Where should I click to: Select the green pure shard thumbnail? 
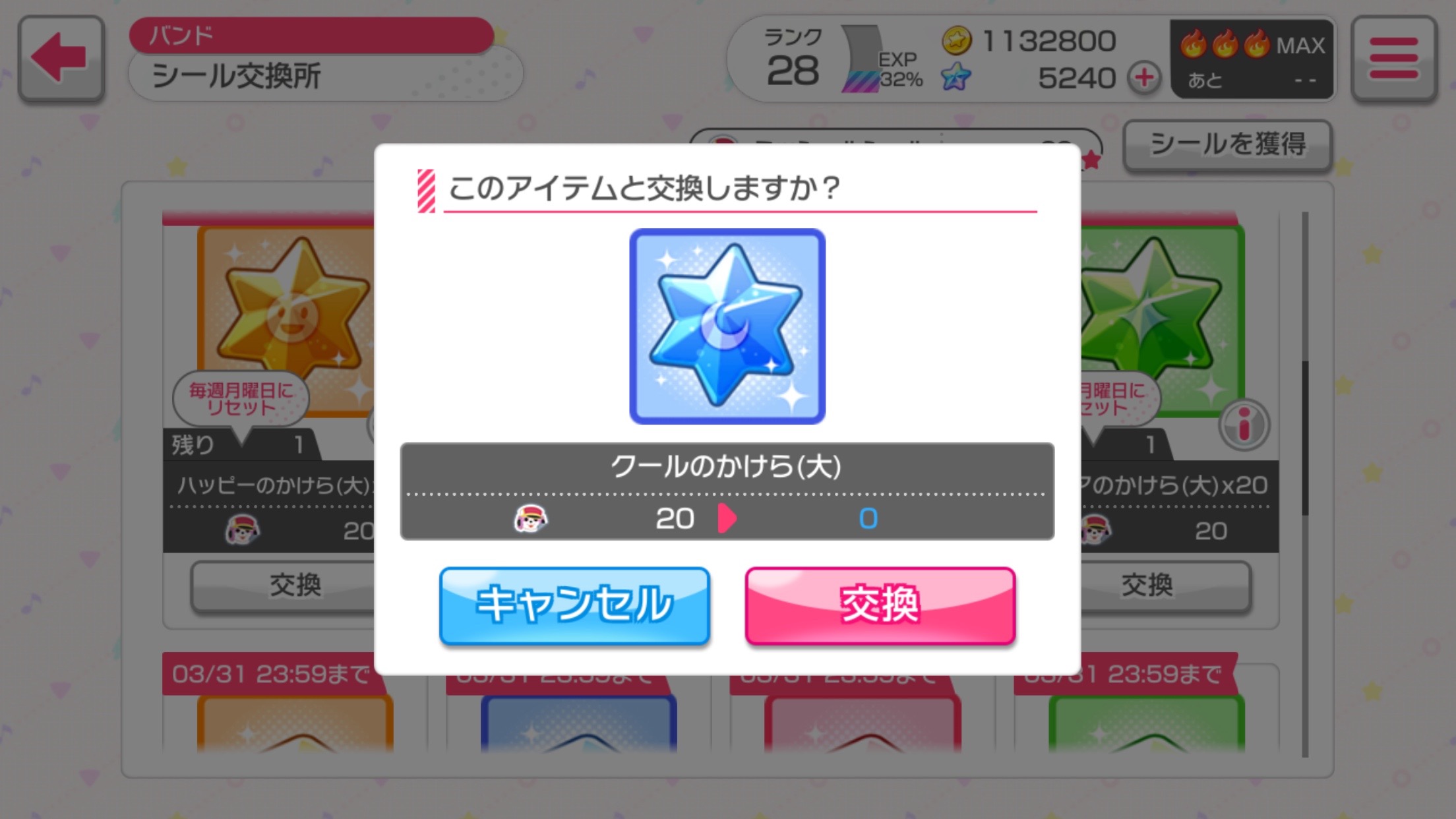point(1163,321)
